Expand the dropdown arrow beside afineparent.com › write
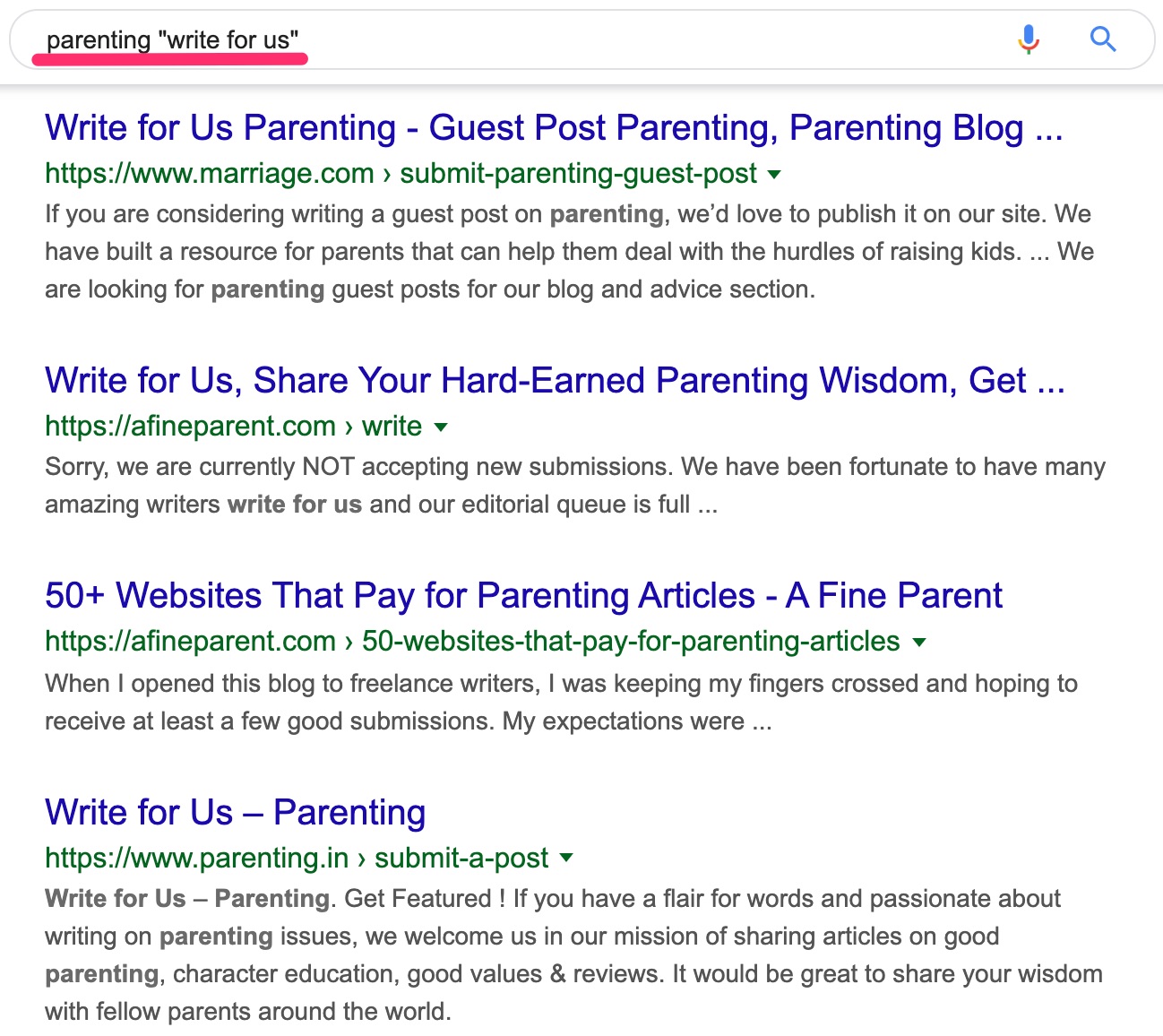1163x1036 pixels. [440, 427]
